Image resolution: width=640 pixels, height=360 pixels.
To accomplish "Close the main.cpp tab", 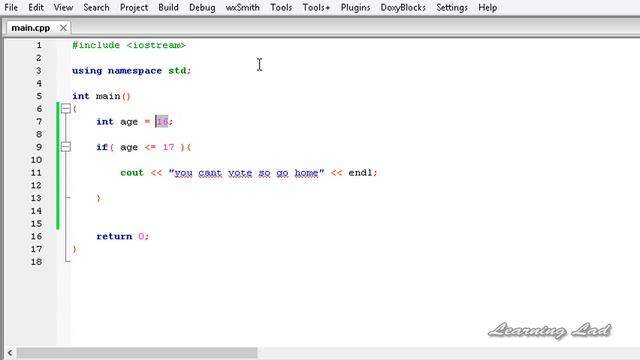I will [x=63, y=28].
